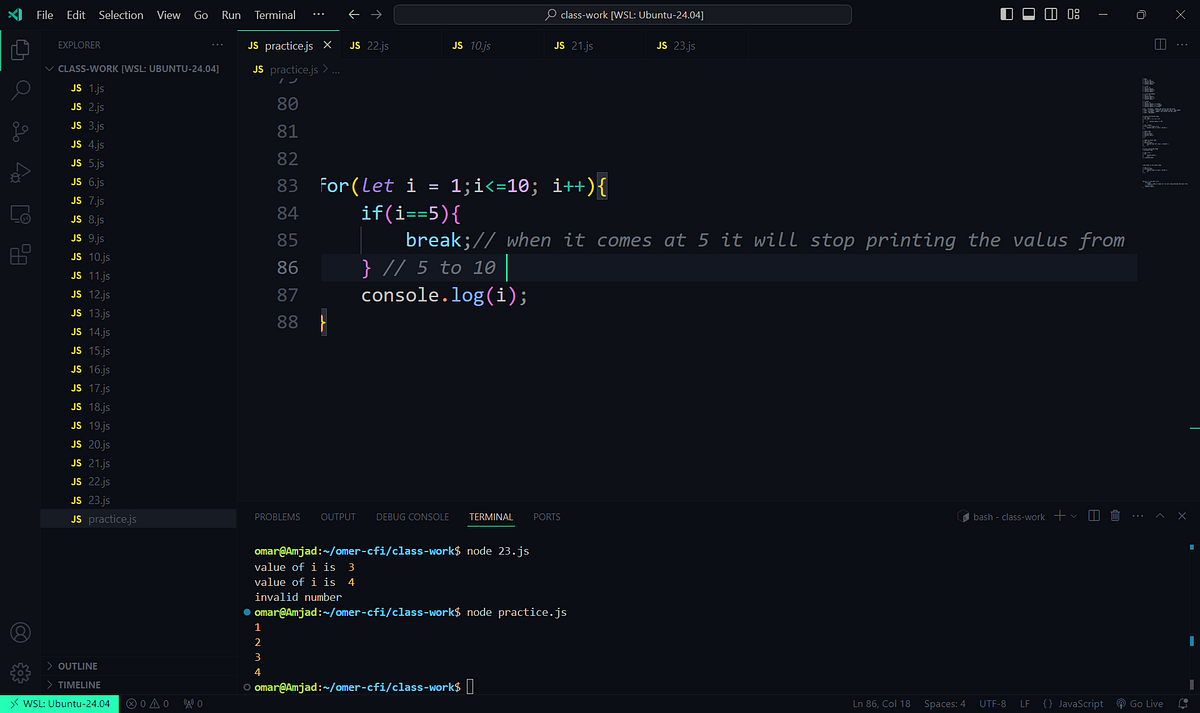Switch to the 23.js editor tab

[x=697, y=45]
